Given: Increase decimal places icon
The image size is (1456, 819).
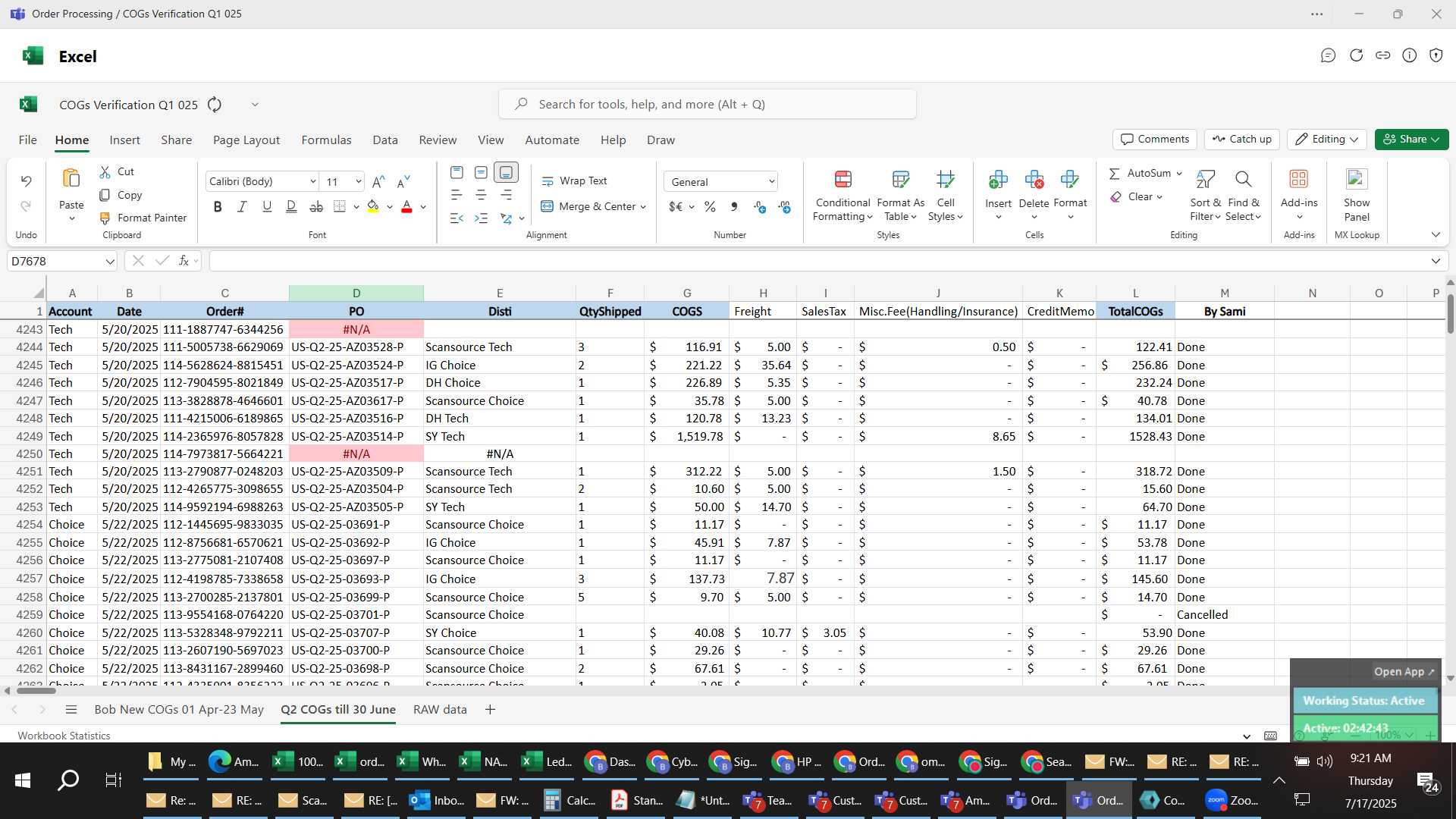Looking at the screenshot, I should [760, 206].
